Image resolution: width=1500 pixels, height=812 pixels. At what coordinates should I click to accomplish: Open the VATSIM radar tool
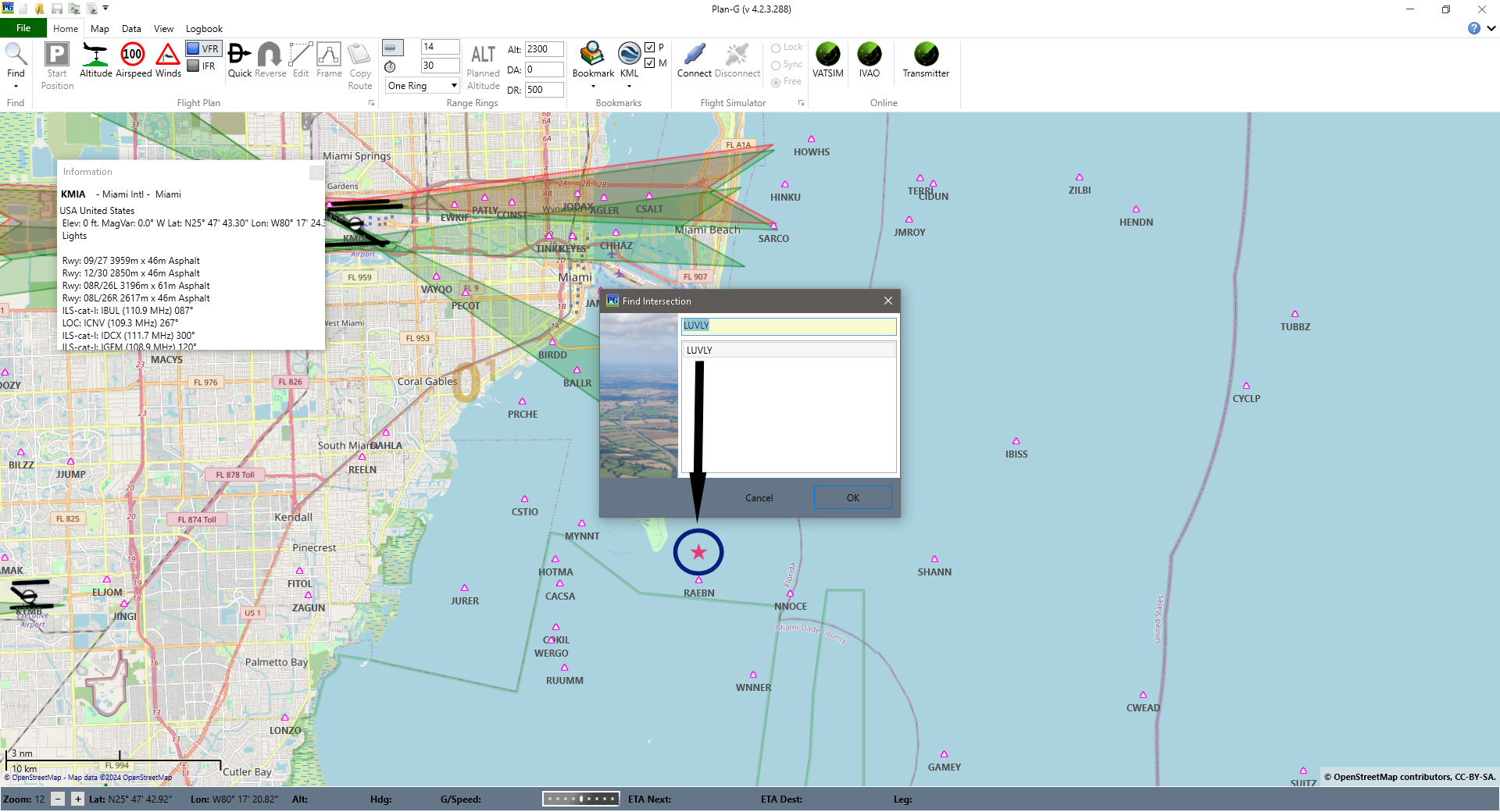coord(827,54)
